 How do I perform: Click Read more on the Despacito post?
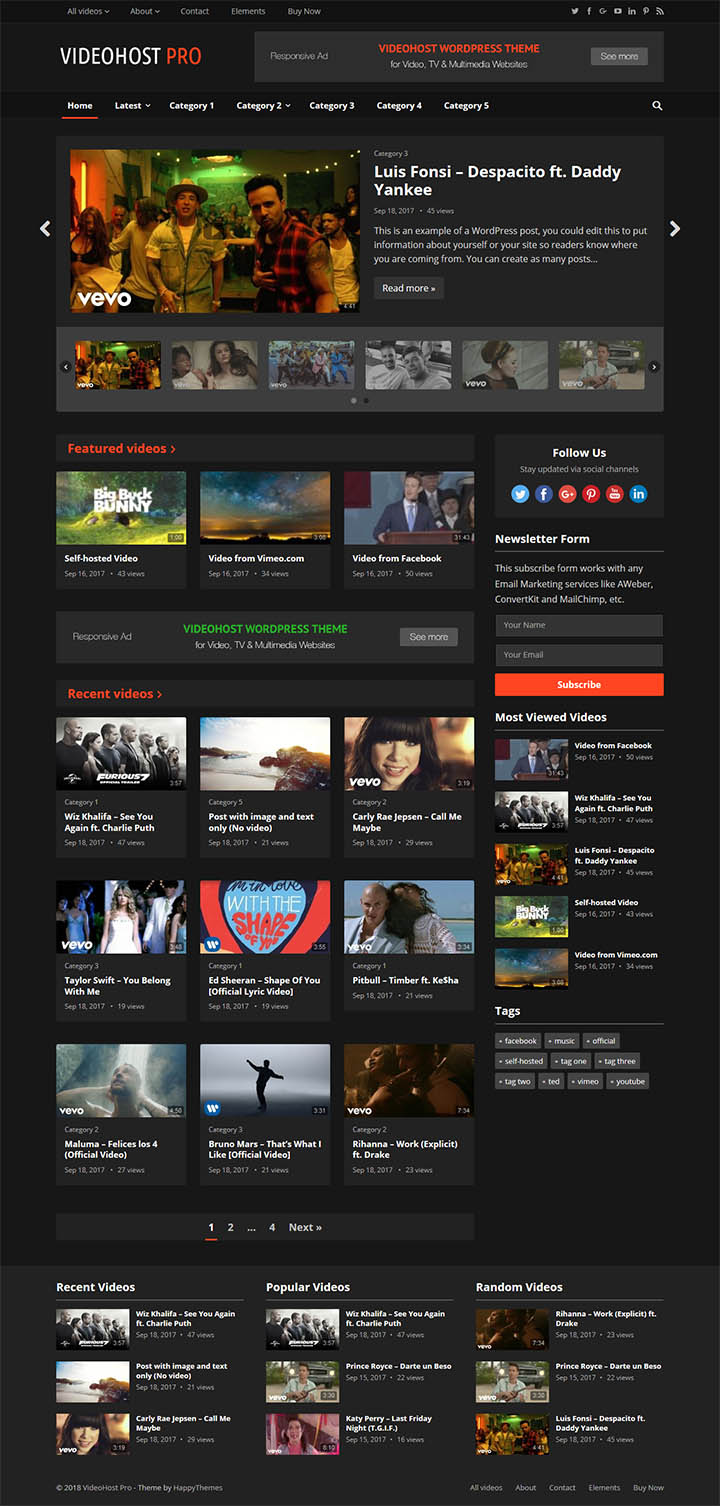pyautogui.click(x=409, y=288)
